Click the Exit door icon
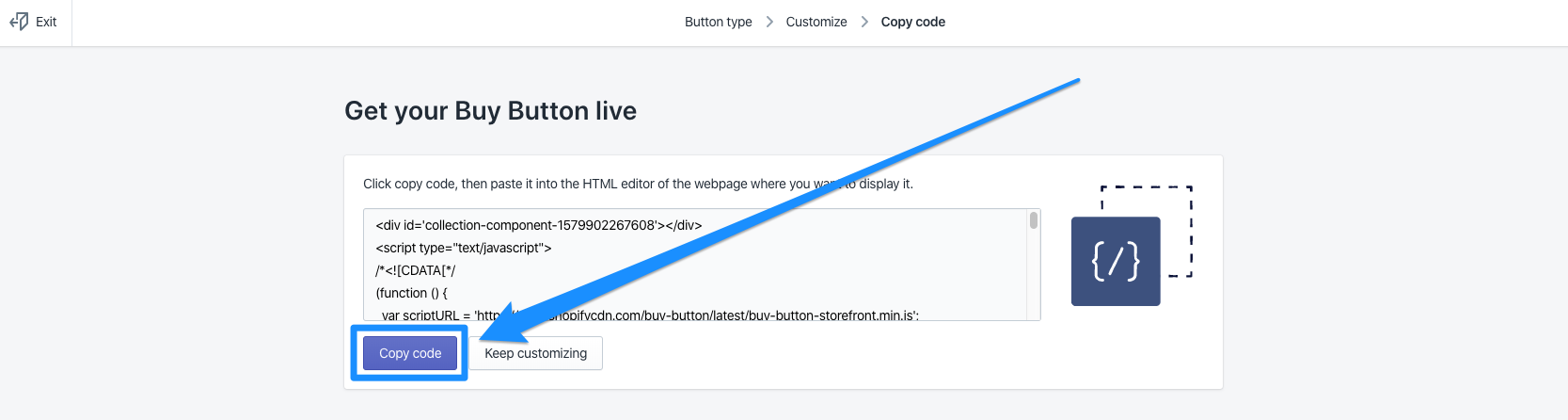Image resolution: width=1568 pixels, height=420 pixels. pos(19,22)
